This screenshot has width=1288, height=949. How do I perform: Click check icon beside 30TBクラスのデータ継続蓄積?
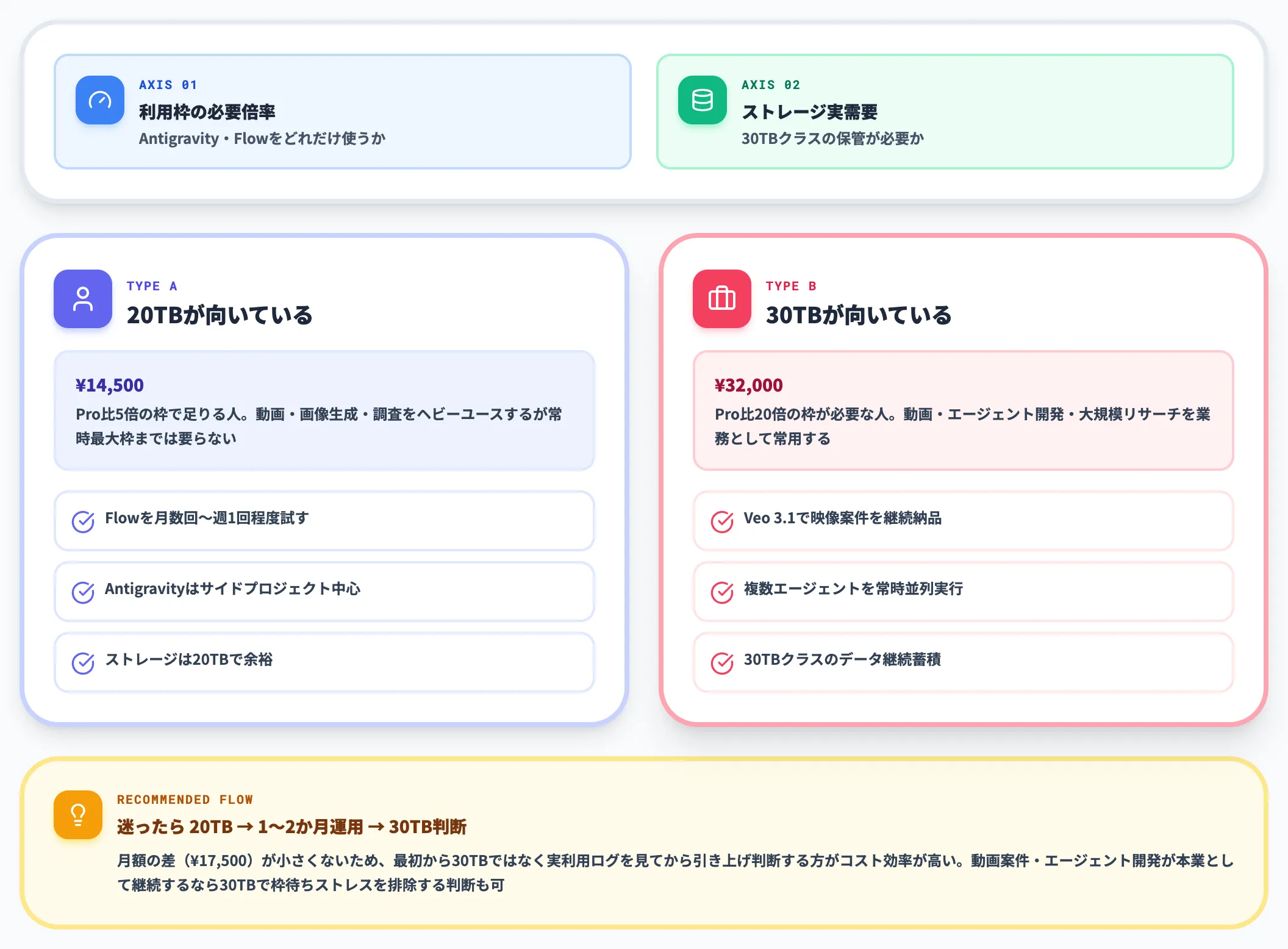722,663
